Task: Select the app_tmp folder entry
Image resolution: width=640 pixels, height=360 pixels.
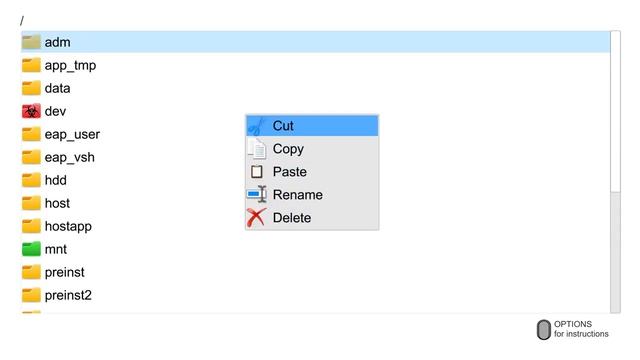Action: click(316, 65)
